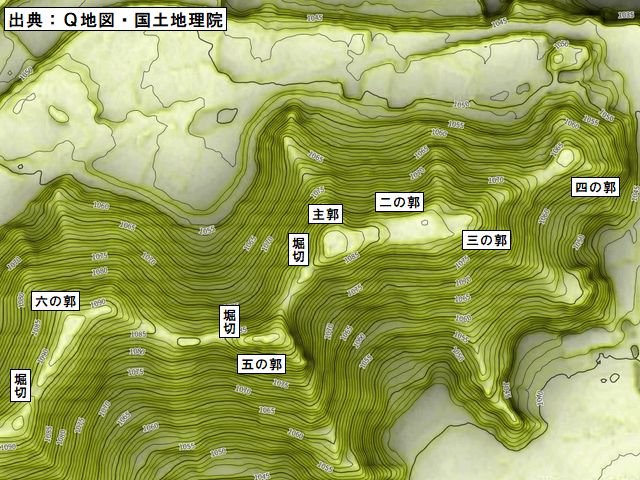
Task: Click the small circular contour beneath 二の郭 label
Action: click(424, 222)
